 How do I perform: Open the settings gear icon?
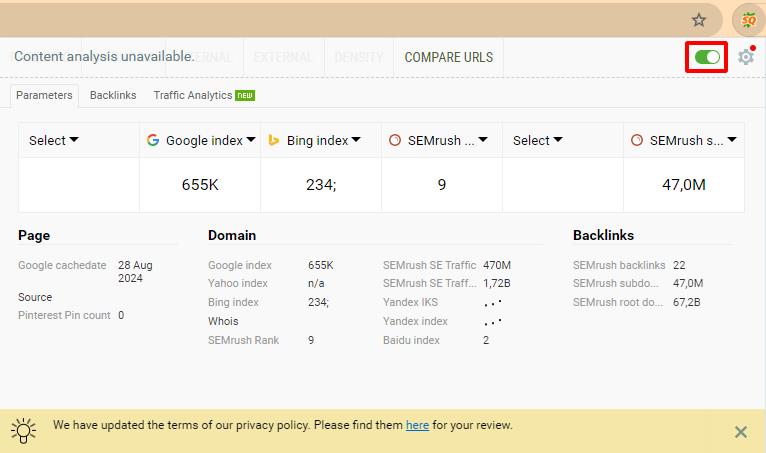(x=745, y=58)
